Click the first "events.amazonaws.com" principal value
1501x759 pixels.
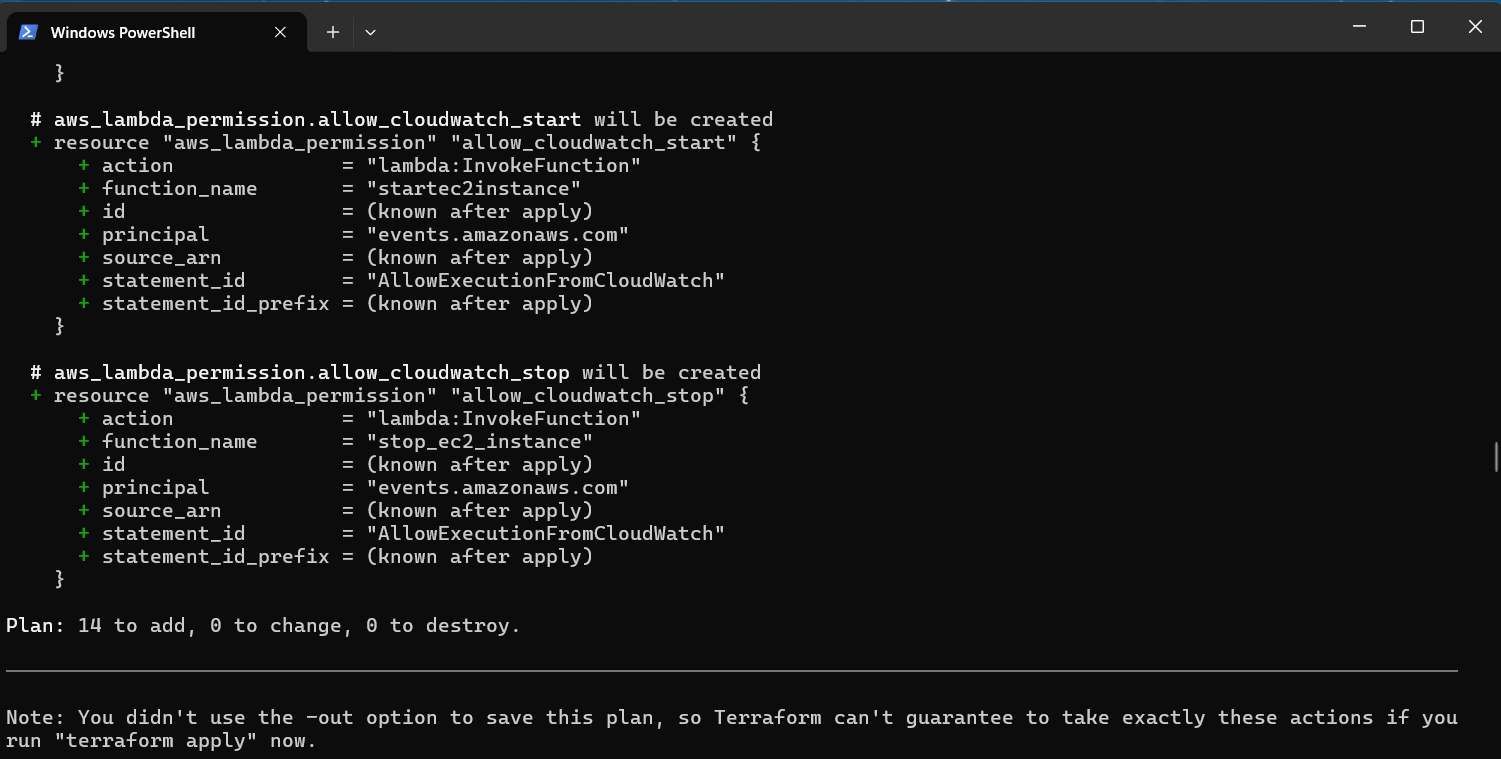pyautogui.click(x=497, y=235)
